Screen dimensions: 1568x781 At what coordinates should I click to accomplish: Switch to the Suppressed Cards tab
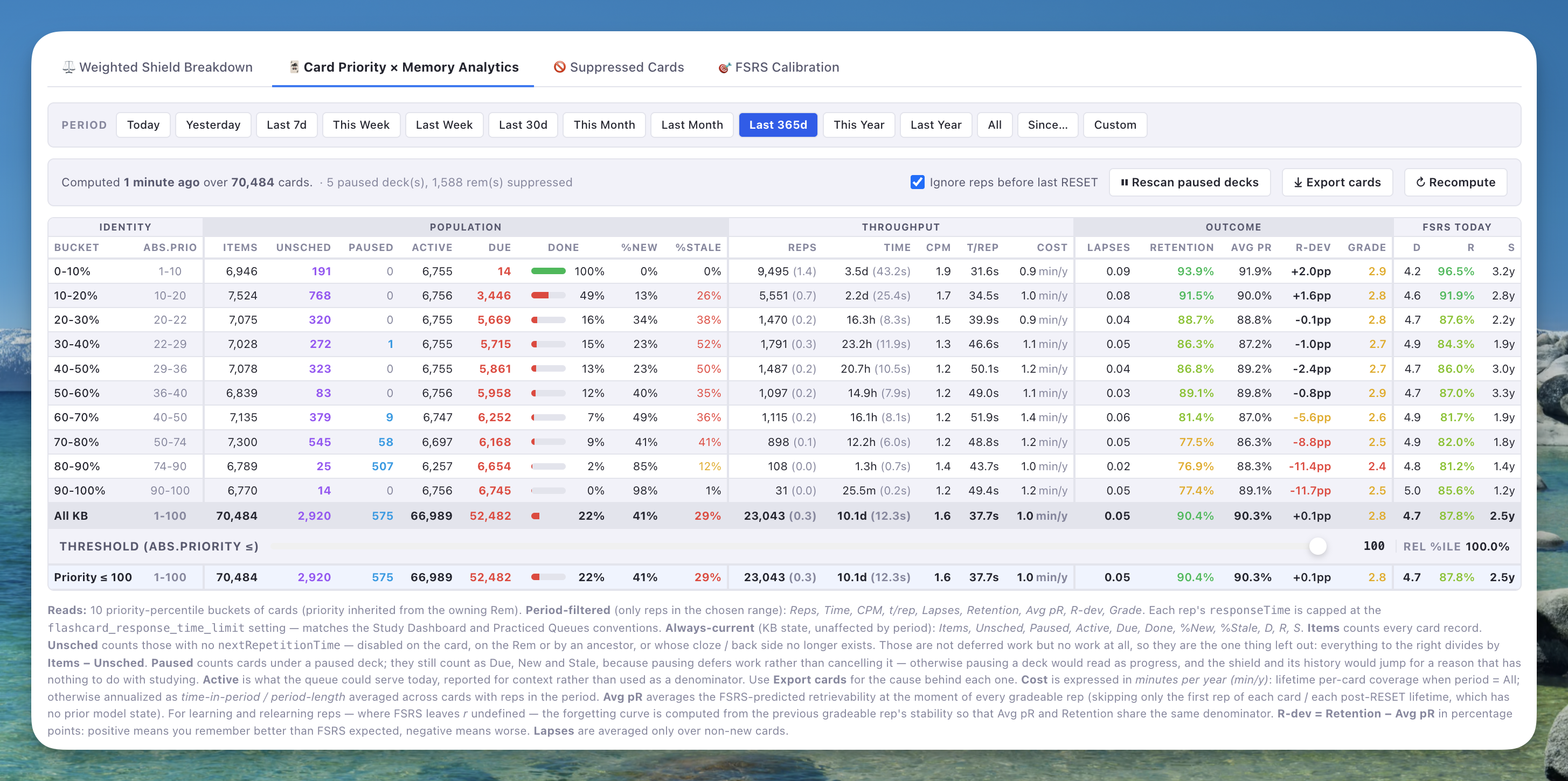coord(618,67)
